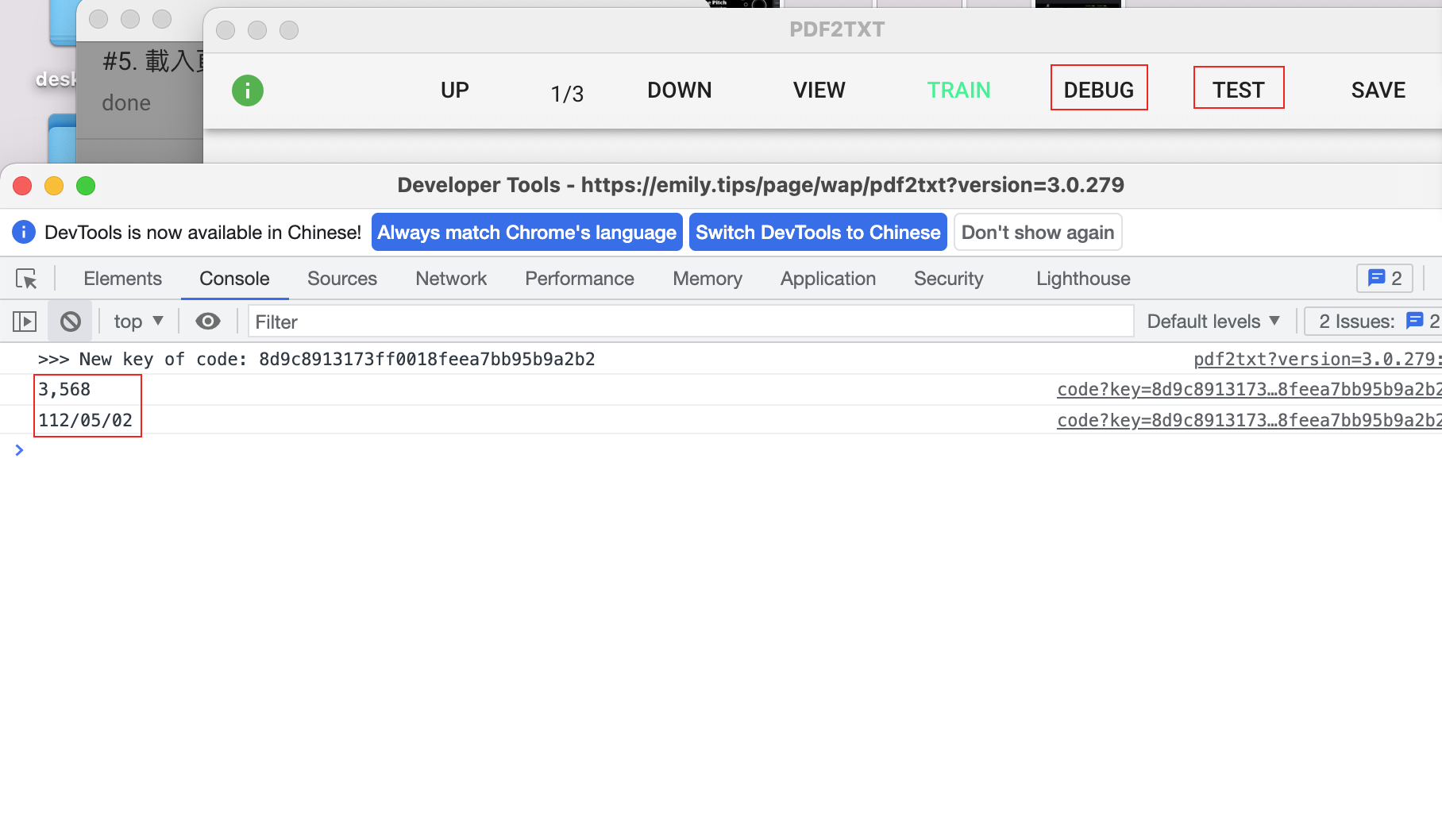
Task: Focus the console Filter field
Action: (689, 322)
